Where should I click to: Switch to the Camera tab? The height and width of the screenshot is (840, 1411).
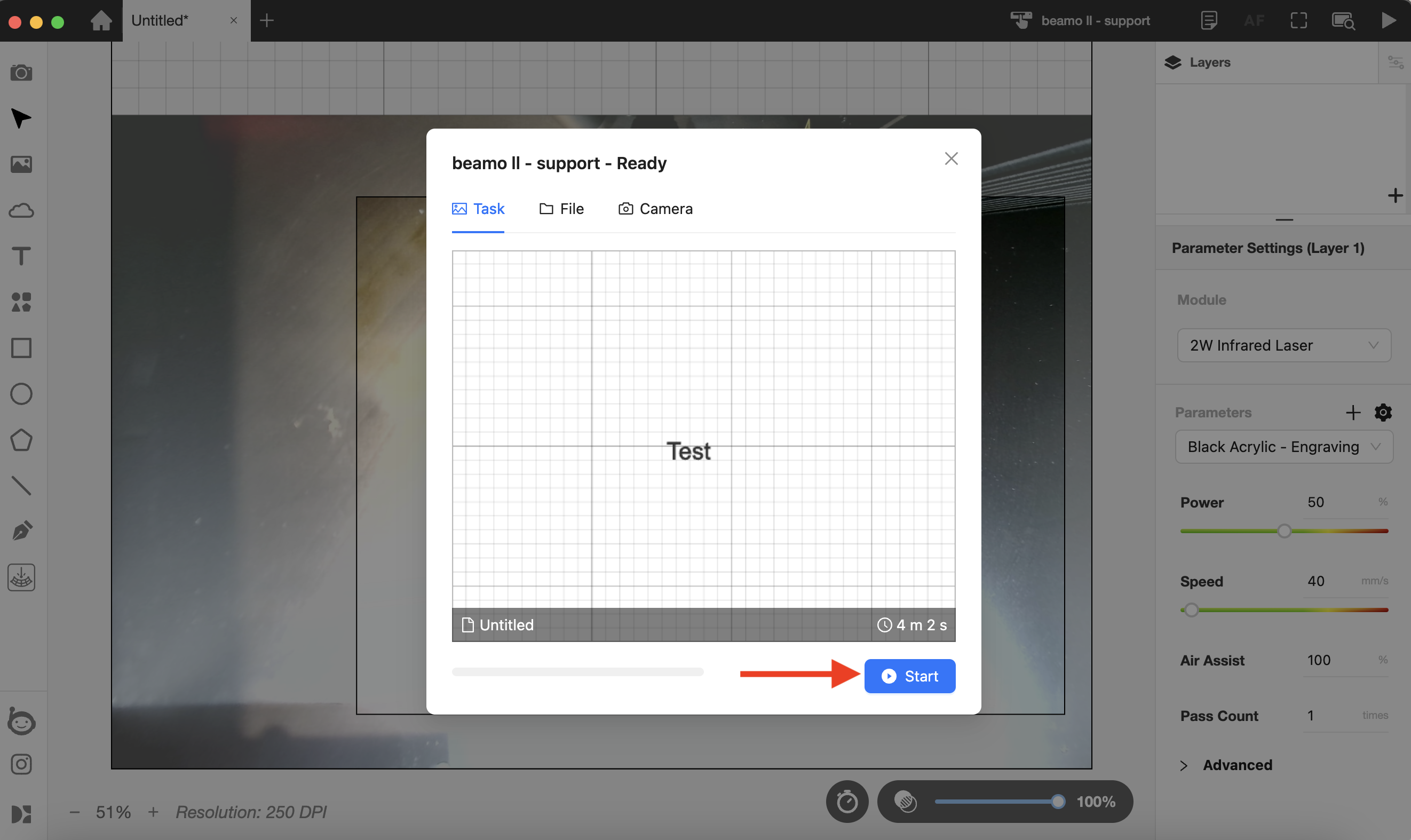[x=655, y=209]
